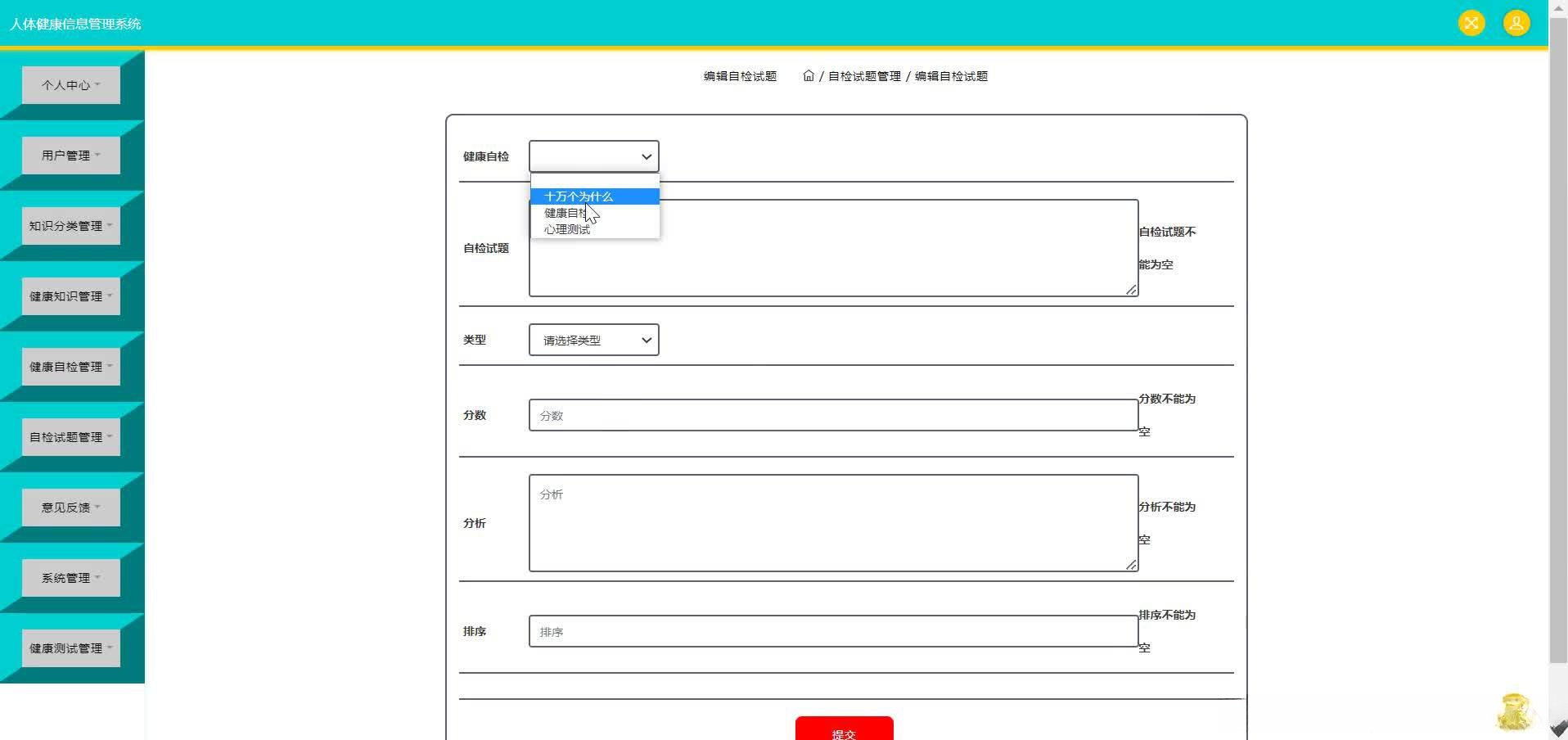Submit the form with the red 提交 button
This screenshot has height=740, width=1568.
pos(844,729)
